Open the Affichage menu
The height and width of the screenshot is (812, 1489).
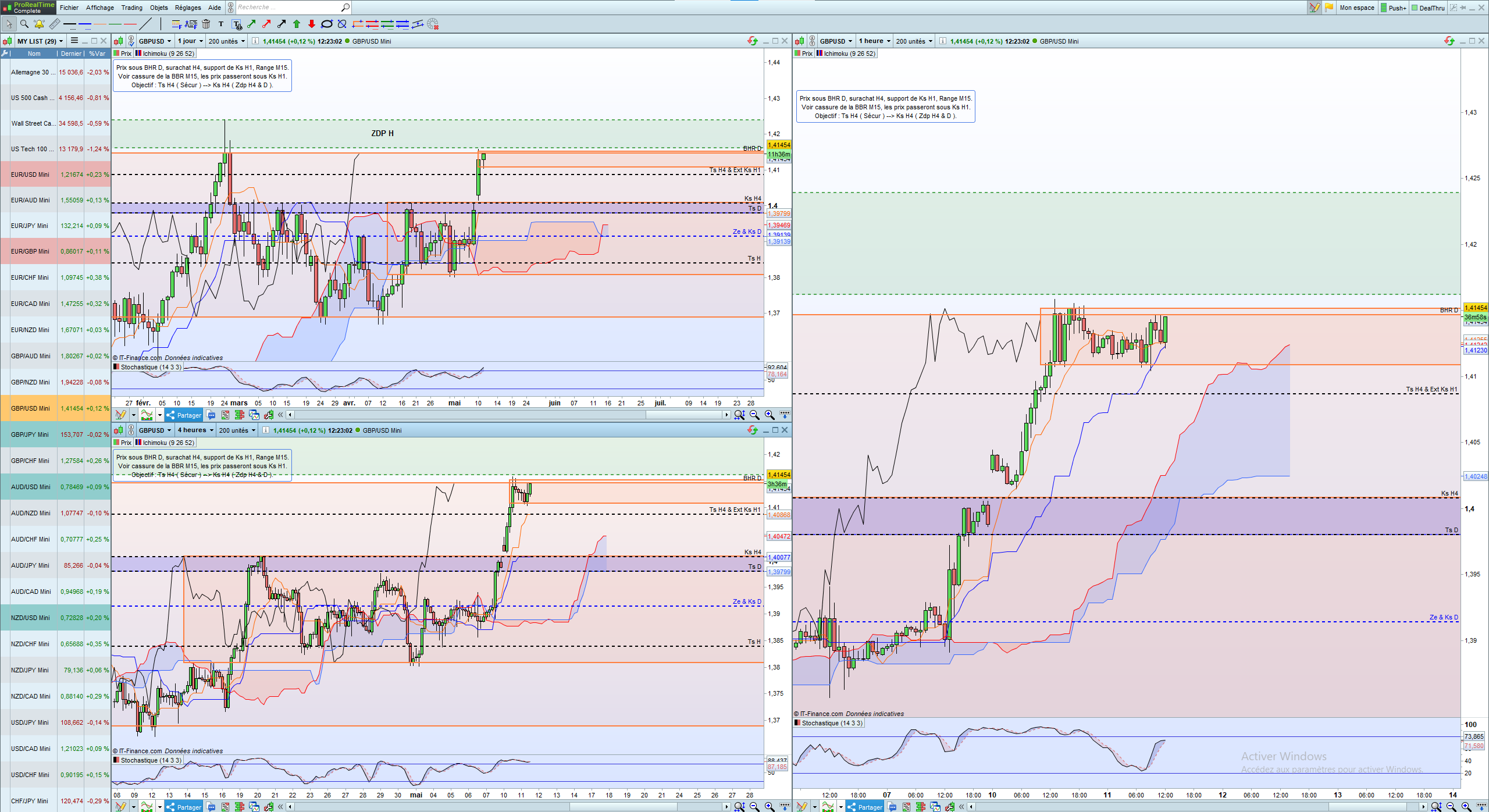click(100, 8)
